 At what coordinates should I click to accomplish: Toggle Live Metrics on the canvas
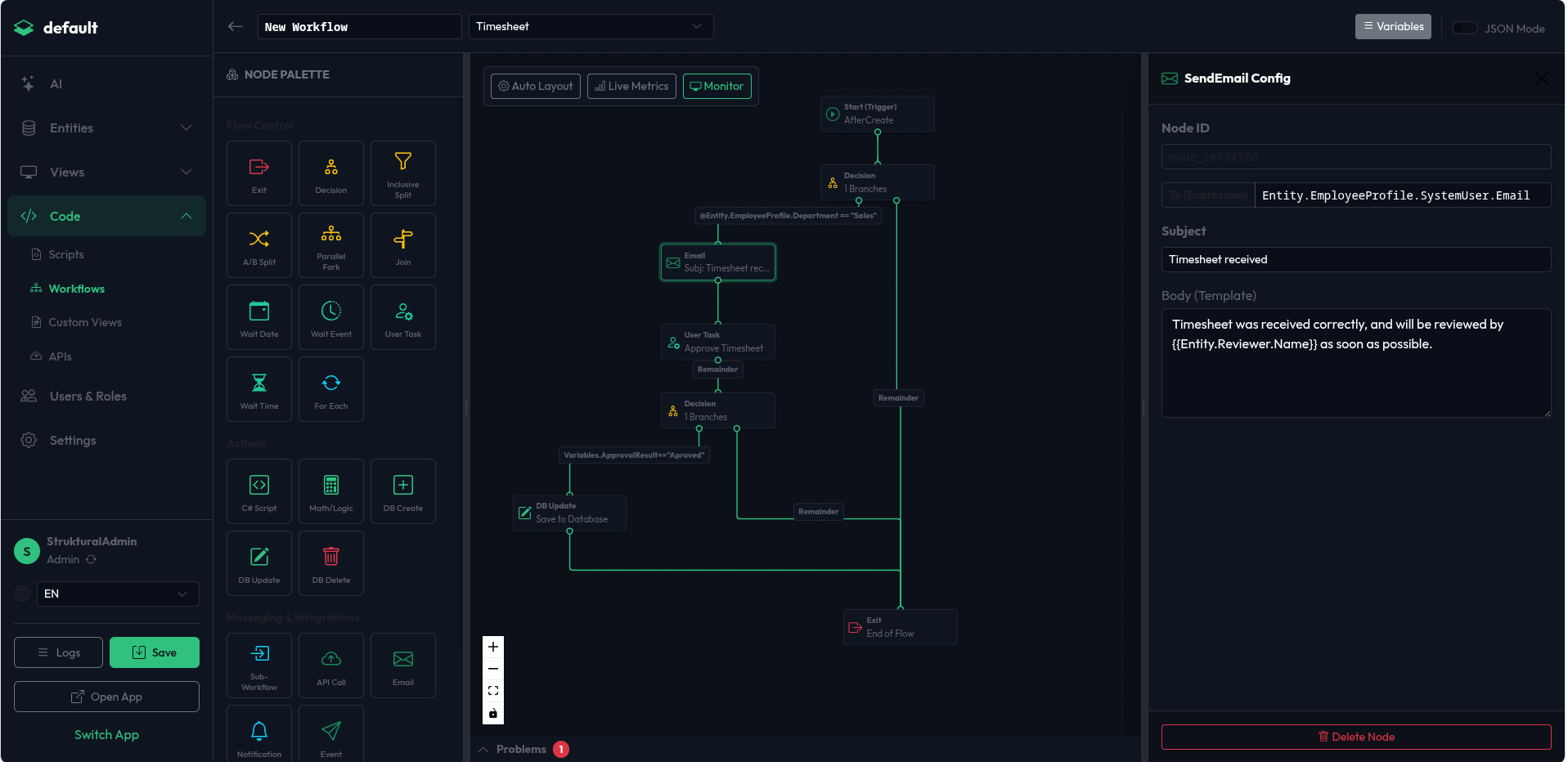coord(631,86)
